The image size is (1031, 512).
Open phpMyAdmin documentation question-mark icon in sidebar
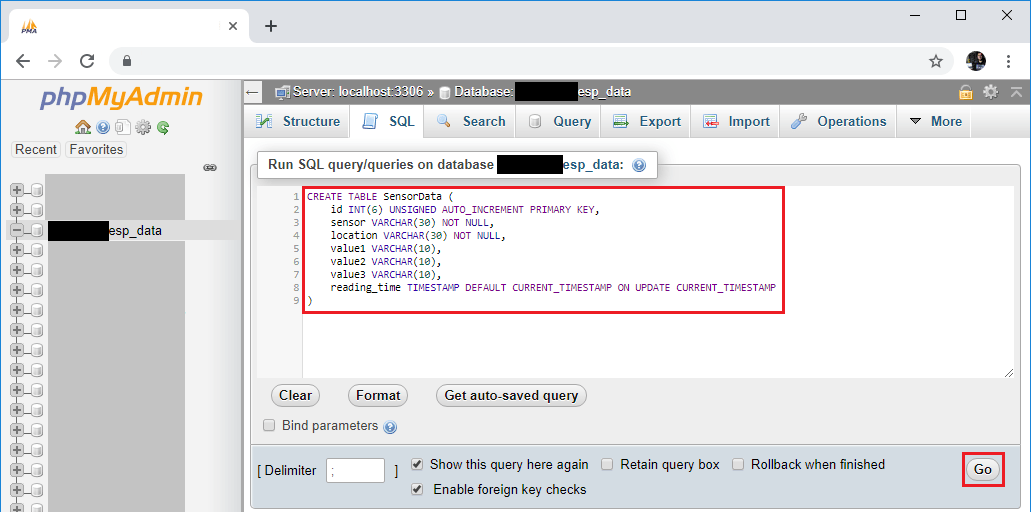pyautogui.click(x=103, y=127)
